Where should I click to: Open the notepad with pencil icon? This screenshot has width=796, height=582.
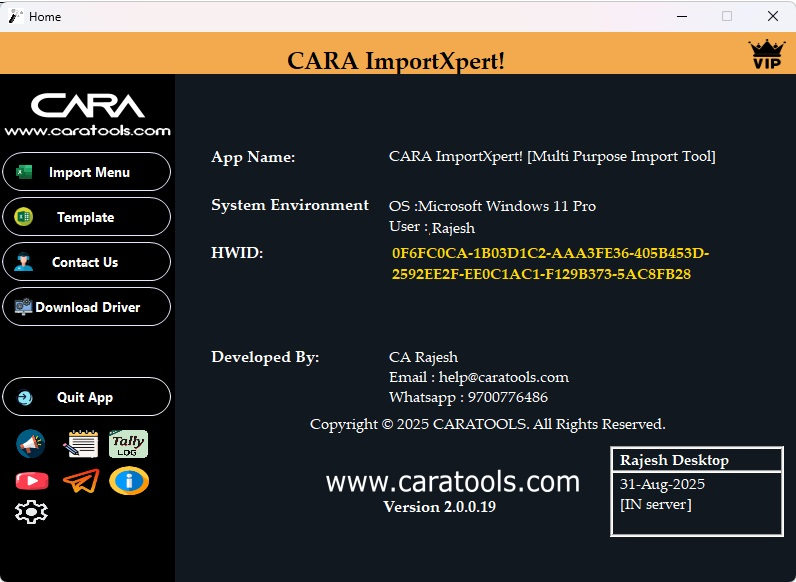81,443
